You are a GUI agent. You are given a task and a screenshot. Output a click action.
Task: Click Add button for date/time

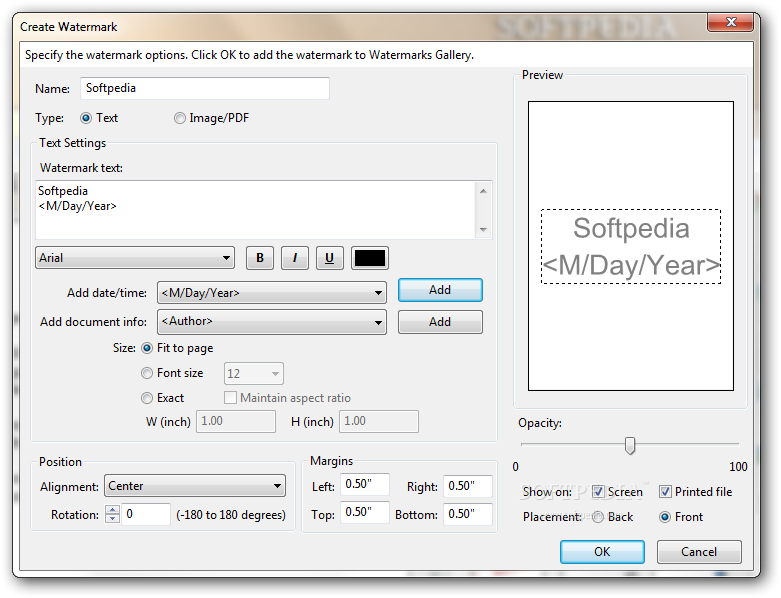[440, 290]
